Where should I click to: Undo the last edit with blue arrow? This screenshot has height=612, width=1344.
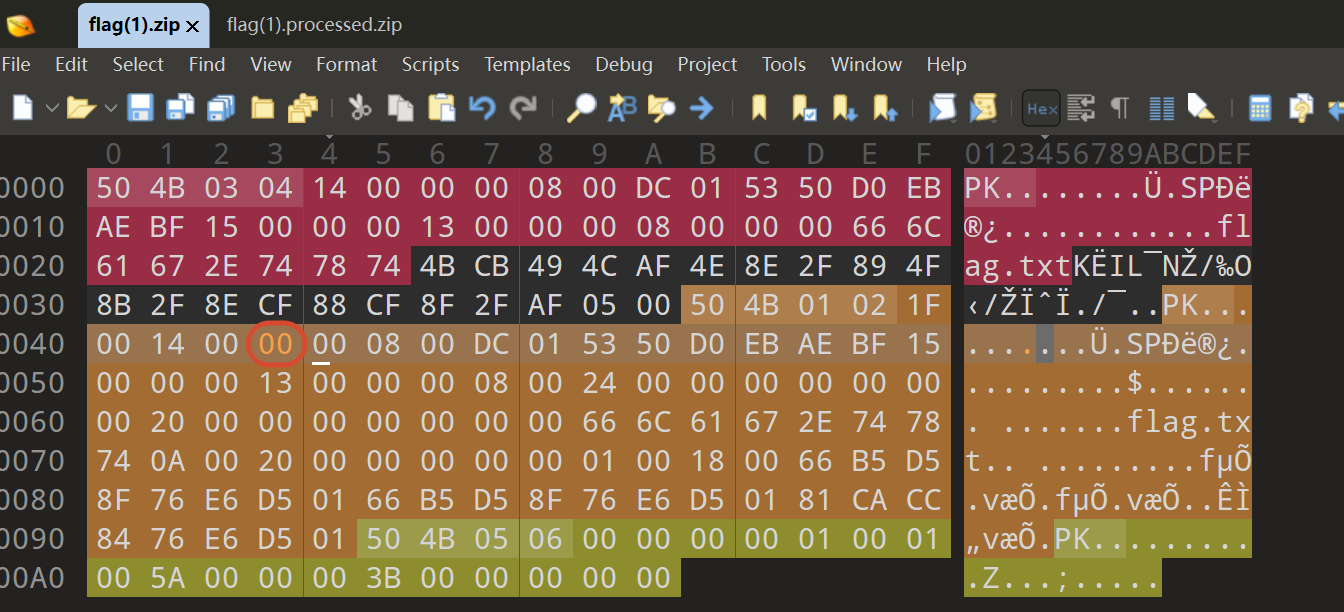(482, 107)
